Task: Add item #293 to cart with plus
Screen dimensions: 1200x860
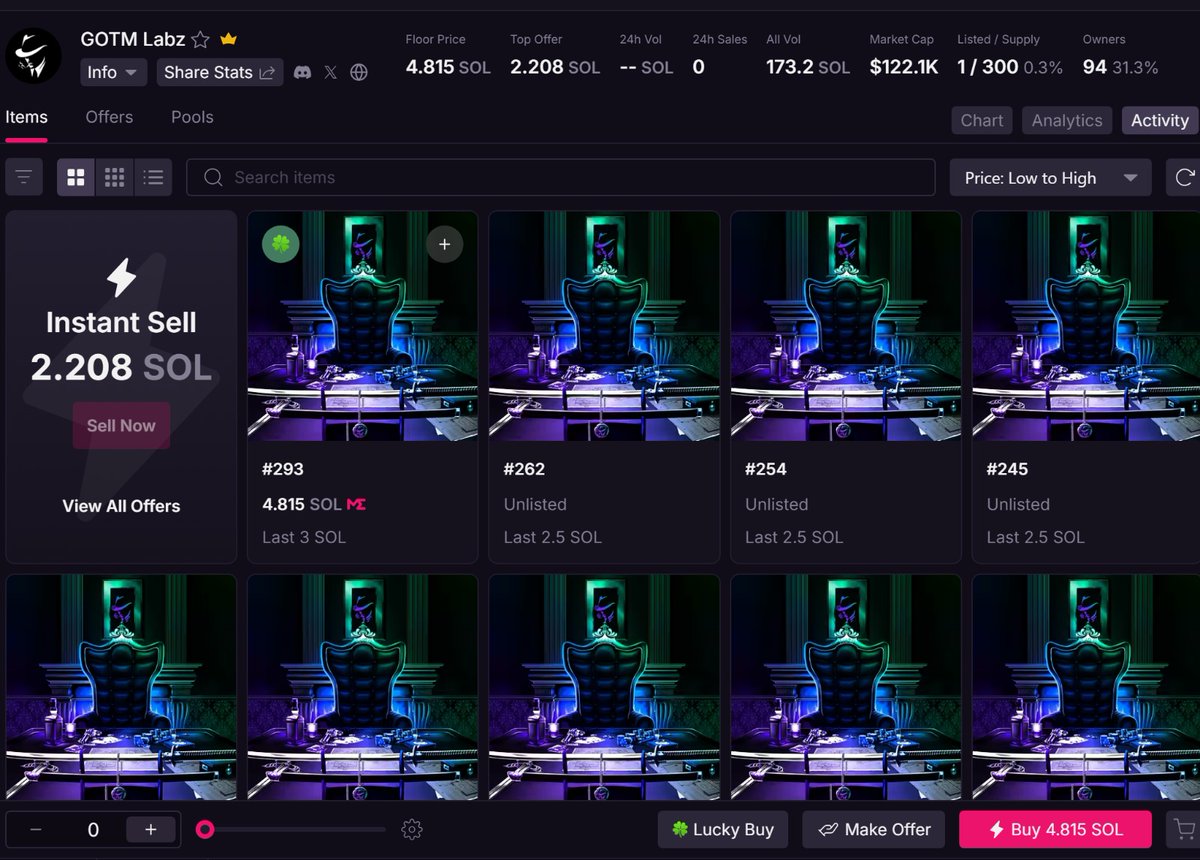Action: pos(444,244)
